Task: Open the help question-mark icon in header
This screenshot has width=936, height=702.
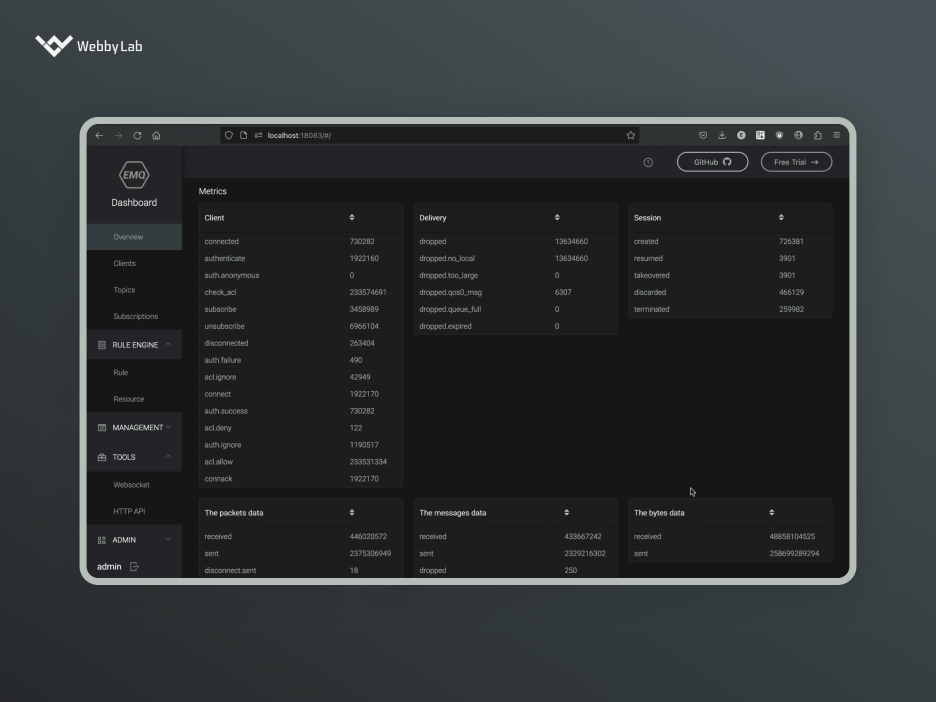Action: (650, 161)
